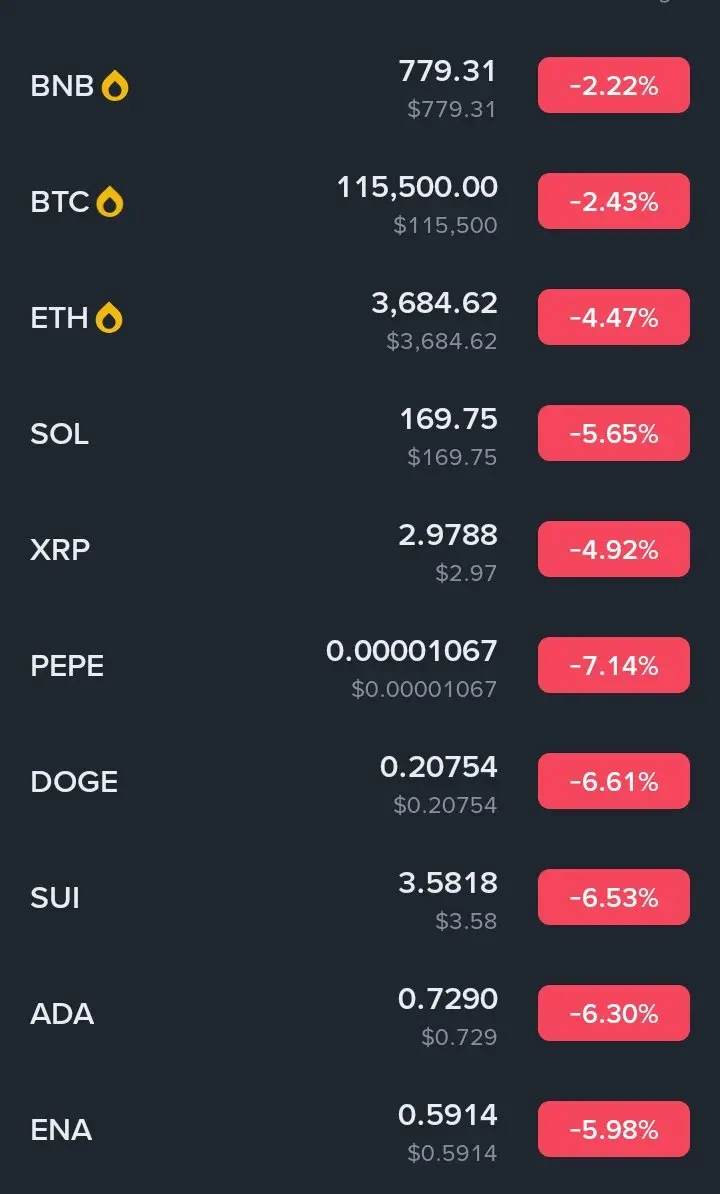The width and height of the screenshot is (720, 1194).
Task: Open the BTC price 115,500.00
Action: click(x=417, y=187)
